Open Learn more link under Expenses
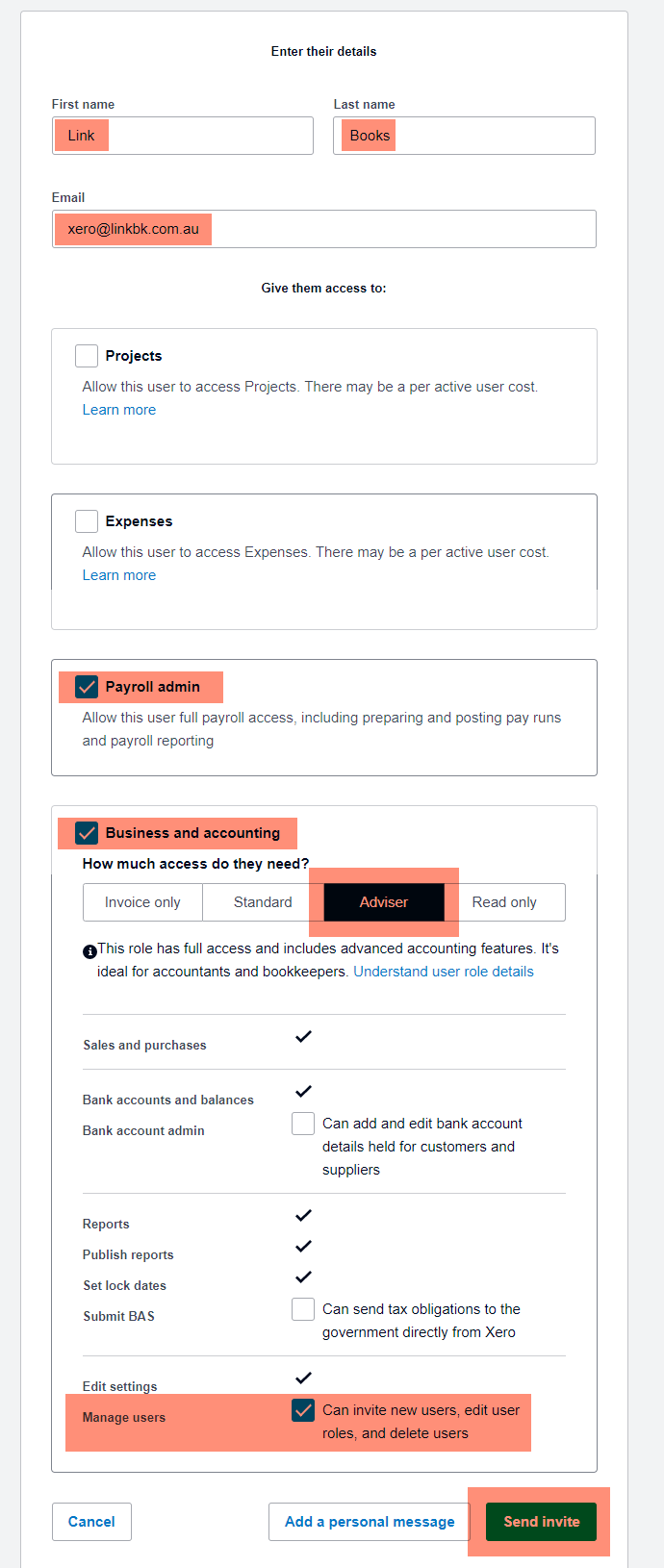Image resolution: width=664 pixels, height=1568 pixels. 119,575
